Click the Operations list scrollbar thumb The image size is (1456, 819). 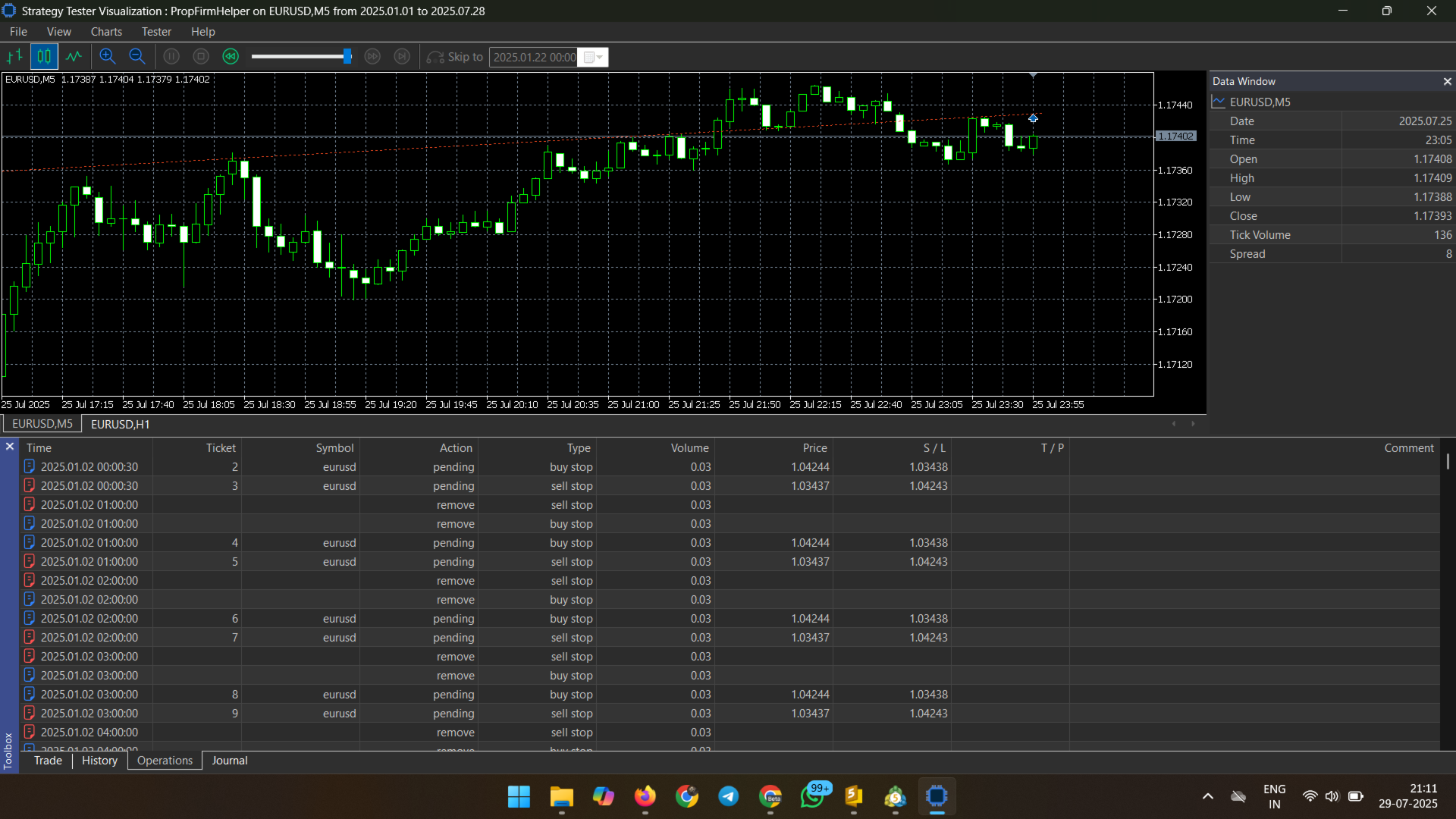(1448, 461)
